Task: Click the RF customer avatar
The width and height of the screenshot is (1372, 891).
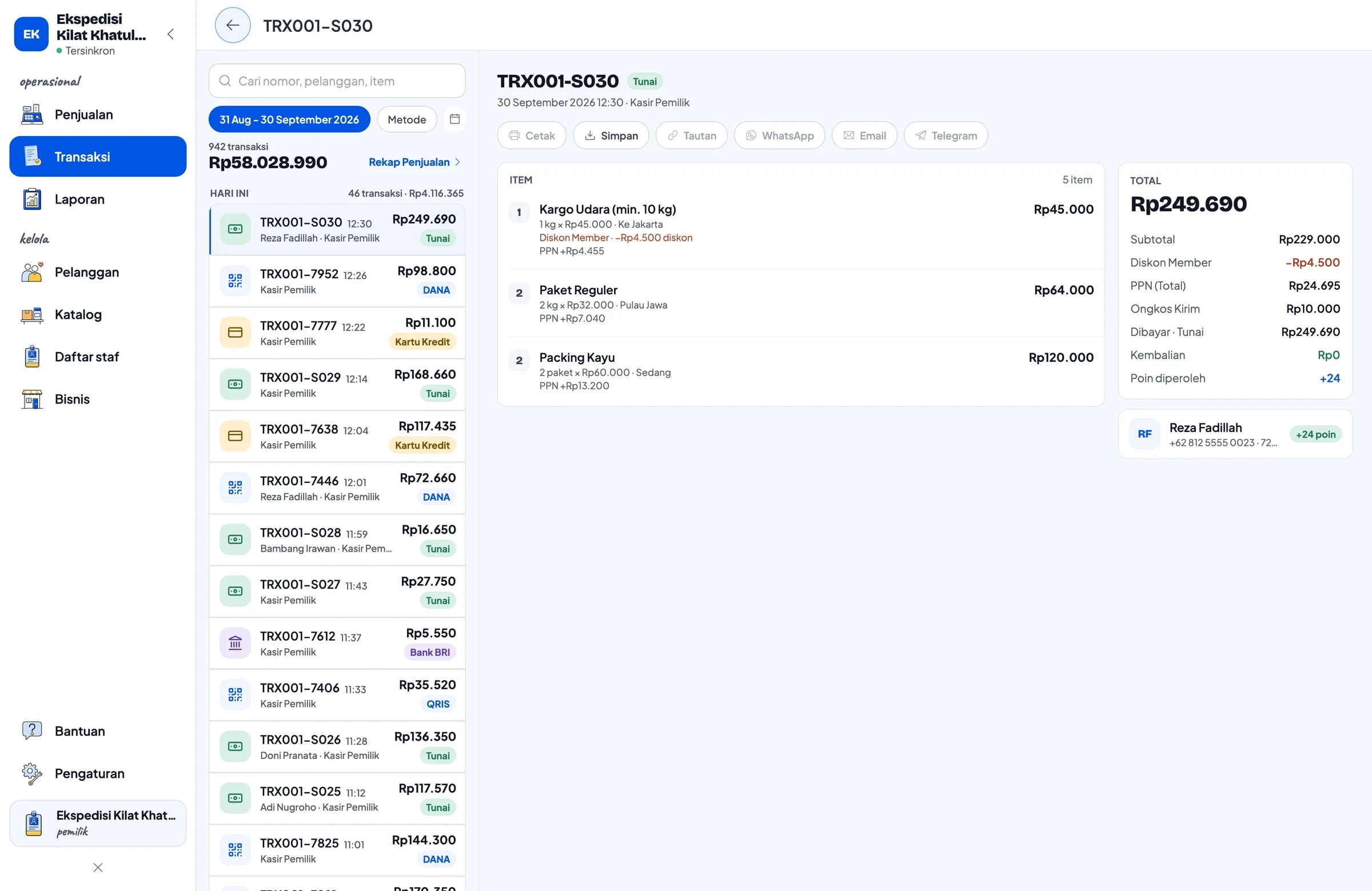Action: coord(1144,434)
